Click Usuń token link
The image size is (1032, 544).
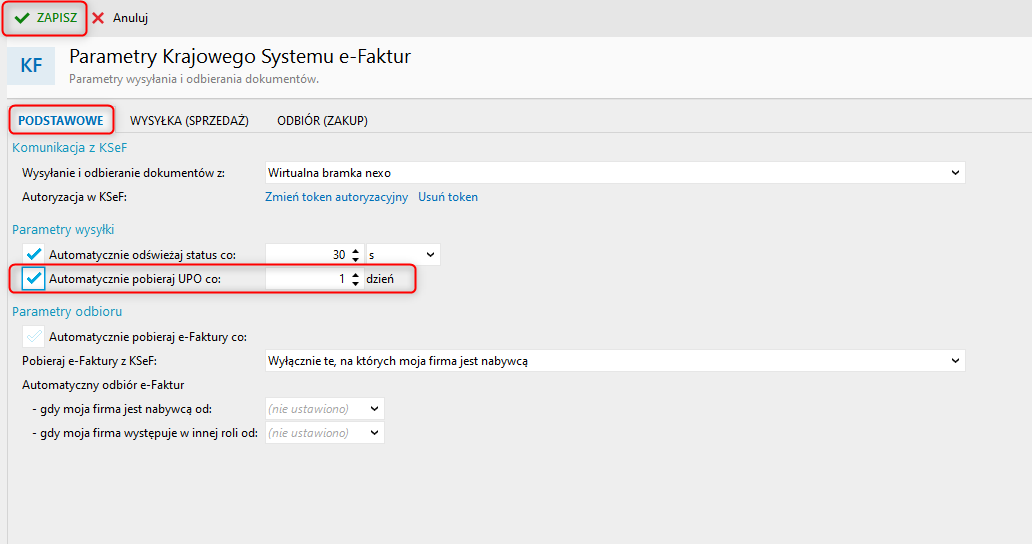448,197
